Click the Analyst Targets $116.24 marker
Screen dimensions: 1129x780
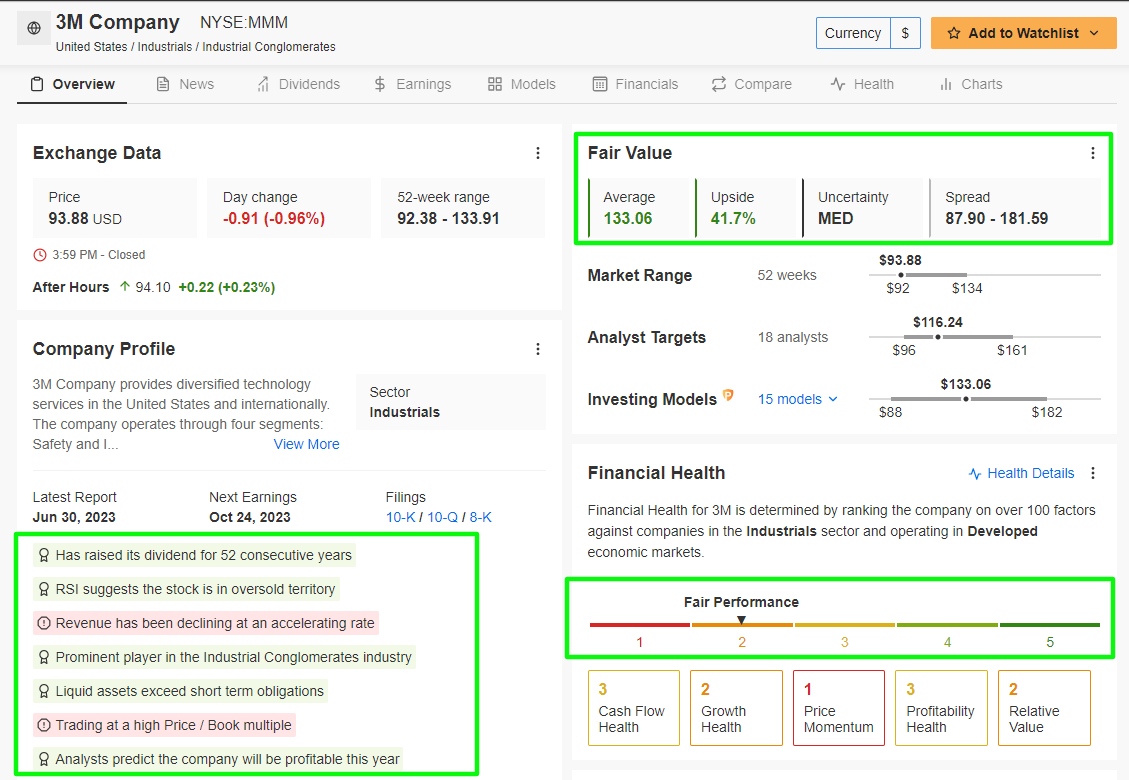pyautogui.click(x=937, y=337)
